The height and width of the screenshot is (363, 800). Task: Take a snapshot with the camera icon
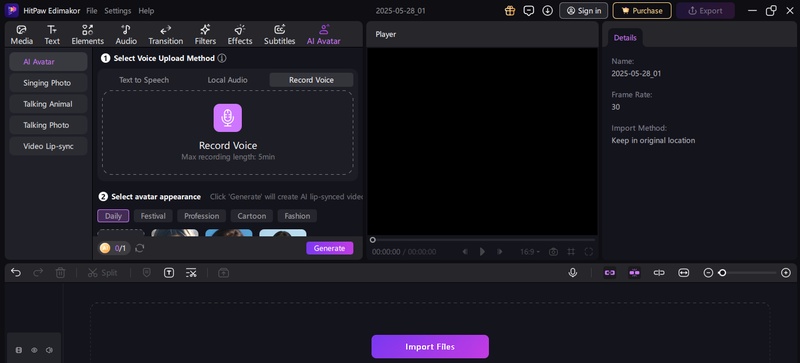(553, 252)
